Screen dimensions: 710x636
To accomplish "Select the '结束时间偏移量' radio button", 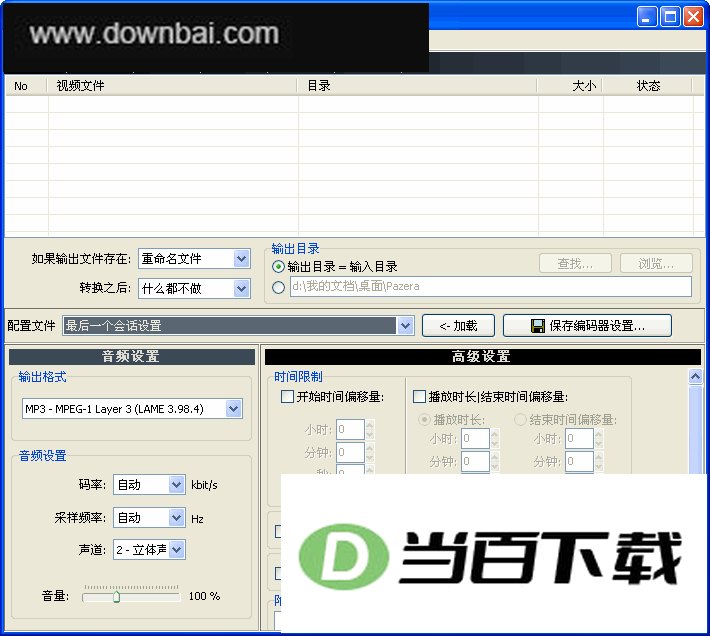I will [x=520, y=420].
